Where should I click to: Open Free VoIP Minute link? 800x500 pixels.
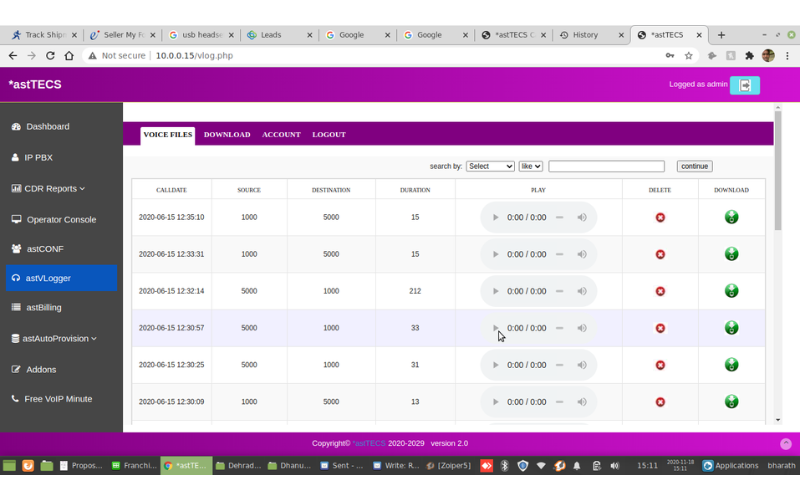coord(58,399)
